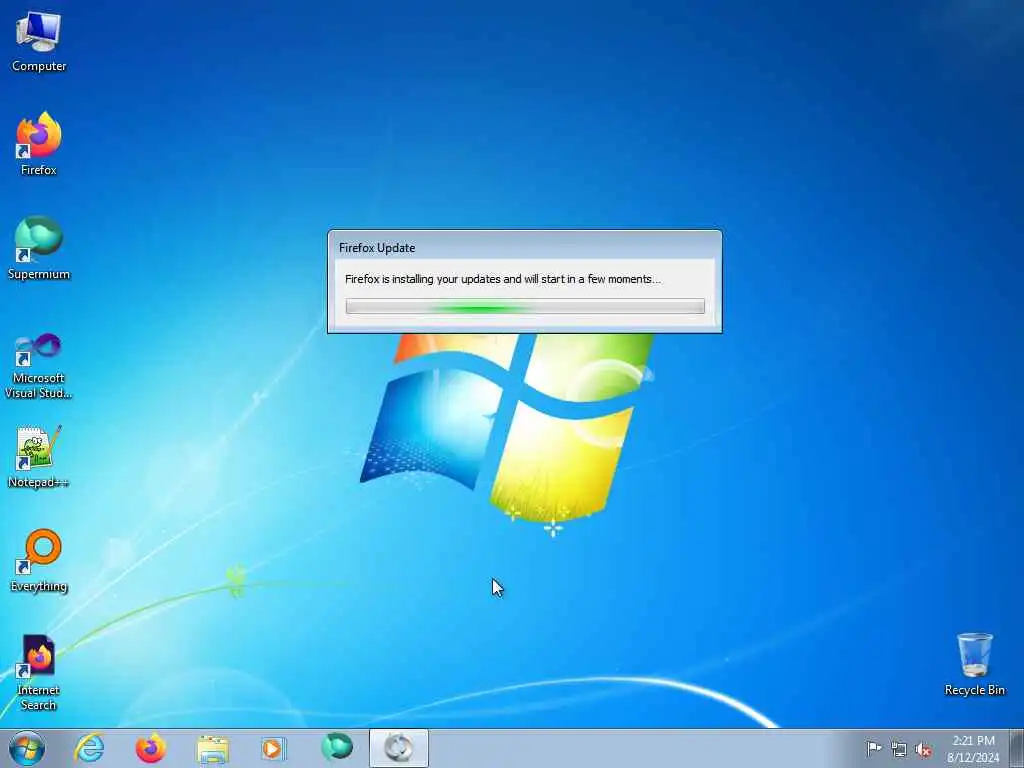Open Windows Explorer from the taskbar
1024x768 pixels.
pyautogui.click(x=212, y=748)
